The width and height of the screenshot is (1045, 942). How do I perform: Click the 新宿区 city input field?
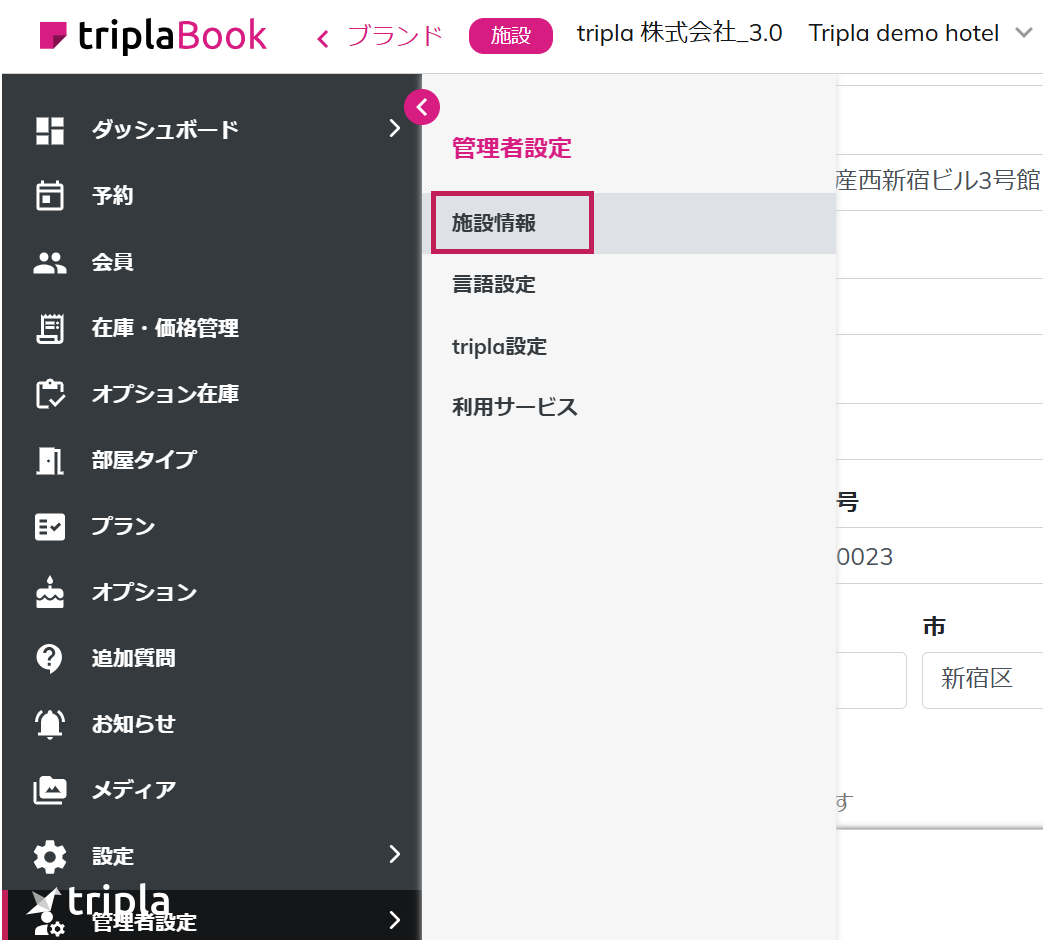point(982,680)
